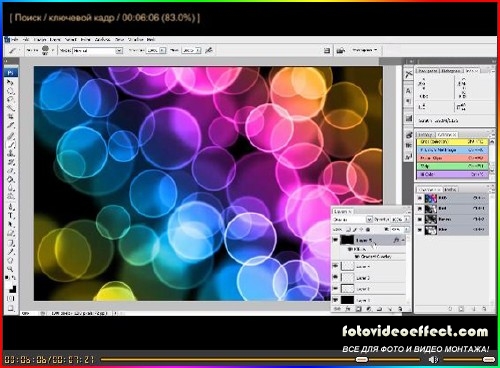Open the brush preset picker circle
Screen dimensions: 500x368
(45, 50)
